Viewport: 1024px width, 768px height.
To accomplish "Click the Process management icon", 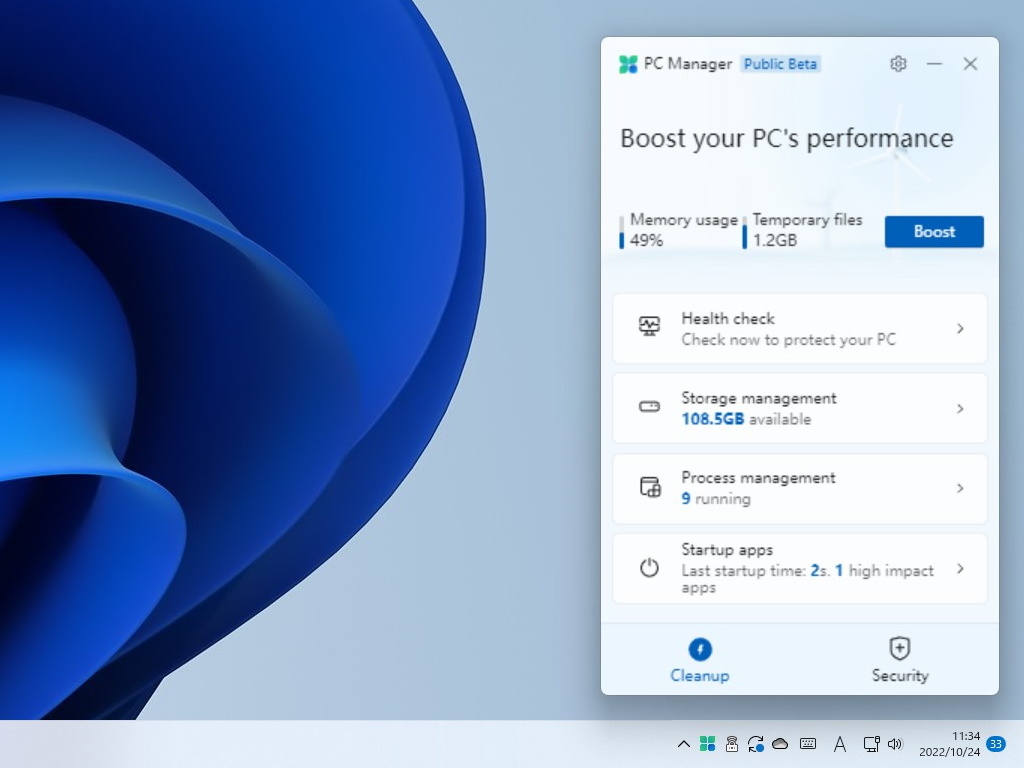I will [650, 488].
